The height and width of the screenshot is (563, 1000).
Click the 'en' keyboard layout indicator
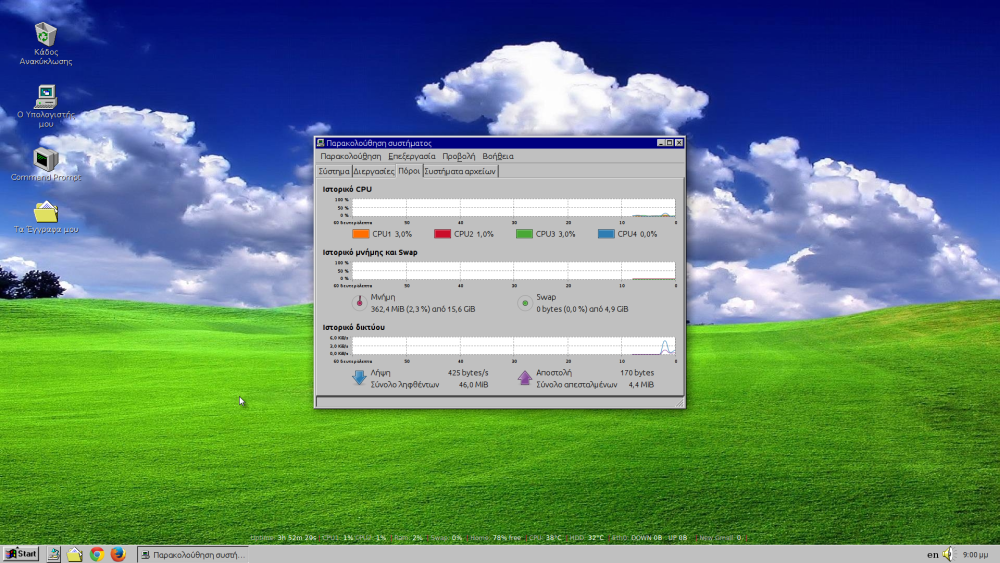(x=932, y=555)
